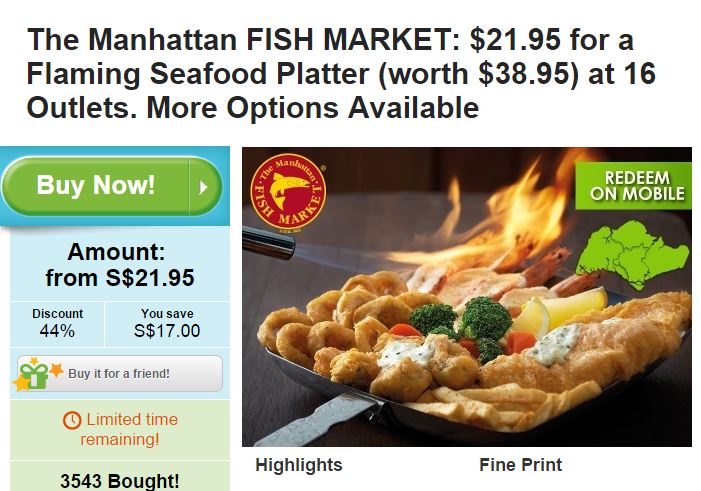This screenshot has width=701, height=491.
Task: Click the seafood platter photo
Action: click(x=467, y=296)
